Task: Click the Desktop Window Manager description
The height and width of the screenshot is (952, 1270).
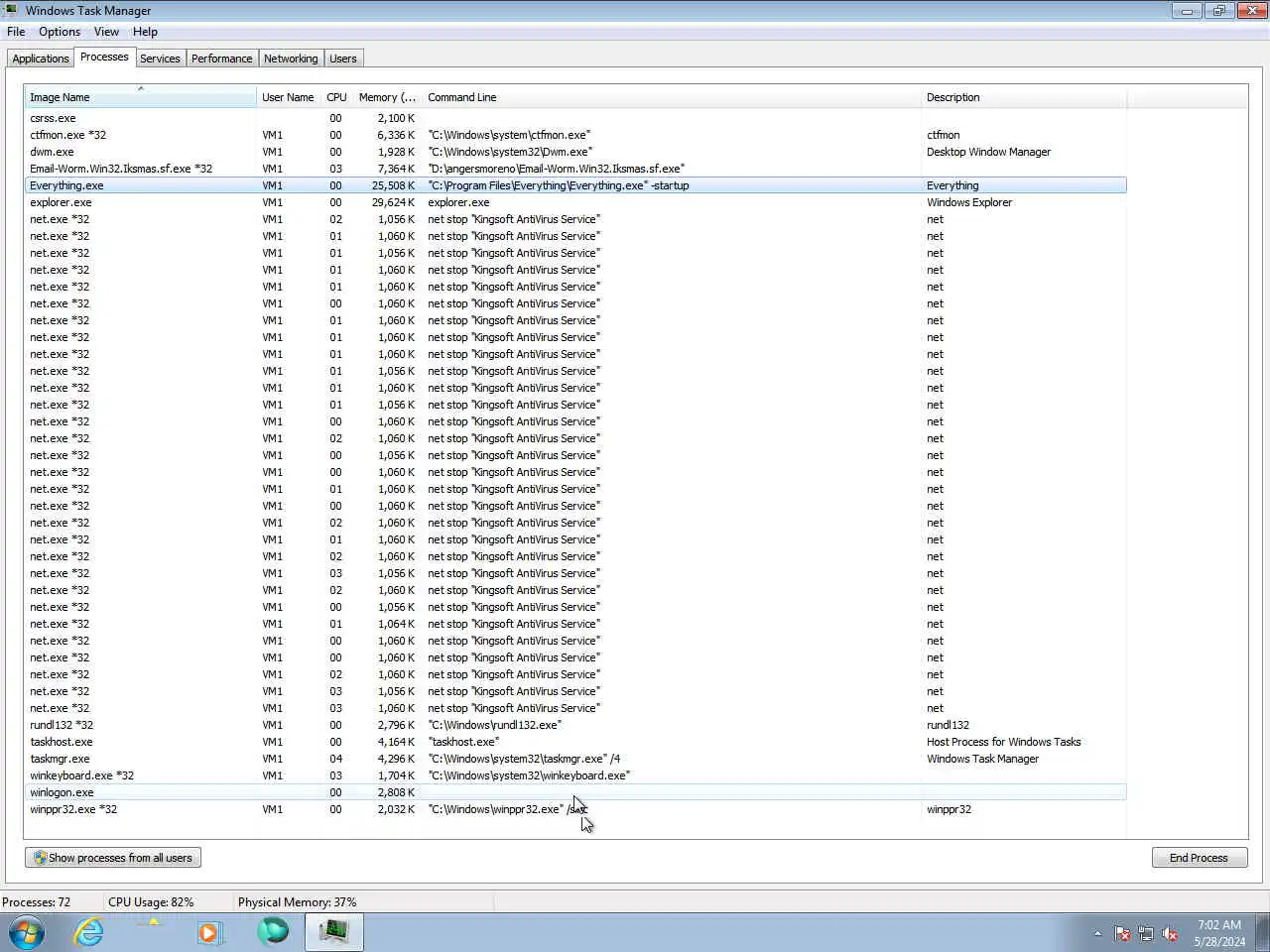Action: tap(988, 152)
